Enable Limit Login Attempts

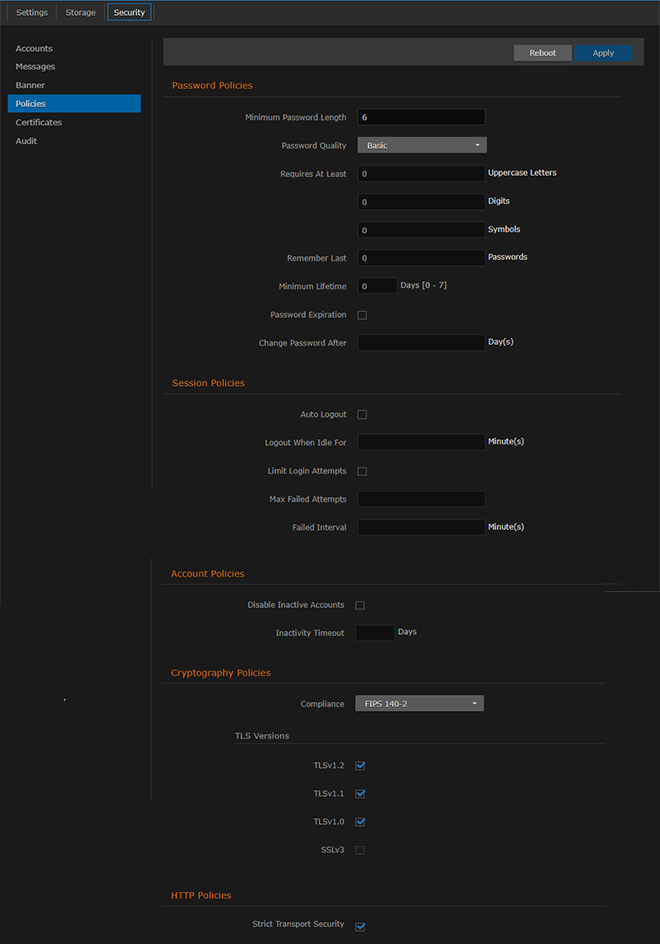tap(361, 470)
